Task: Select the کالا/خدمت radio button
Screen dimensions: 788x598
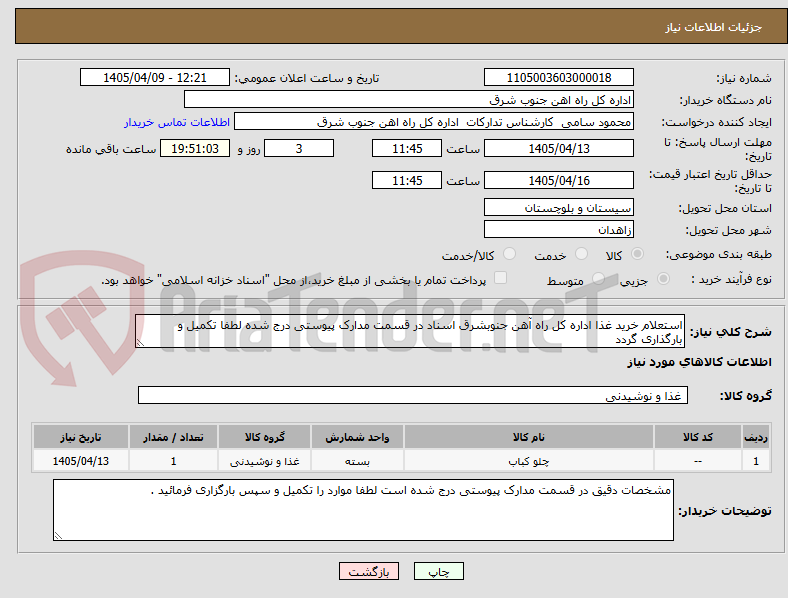Action: pyautogui.click(x=510, y=254)
